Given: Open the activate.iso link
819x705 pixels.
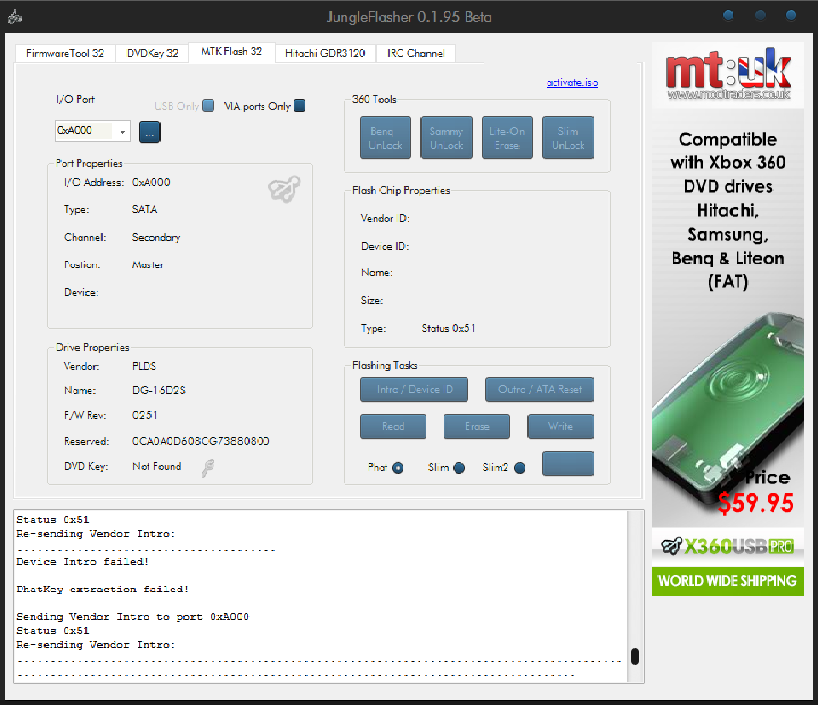Looking at the screenshot, I should pos(572,82).
